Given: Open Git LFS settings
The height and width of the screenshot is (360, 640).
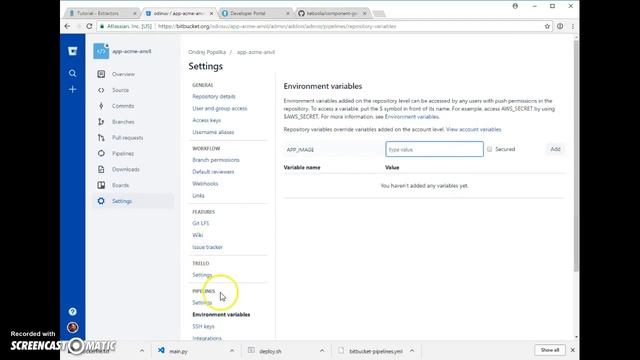Looking at the screenshot, I should point(200,223).
